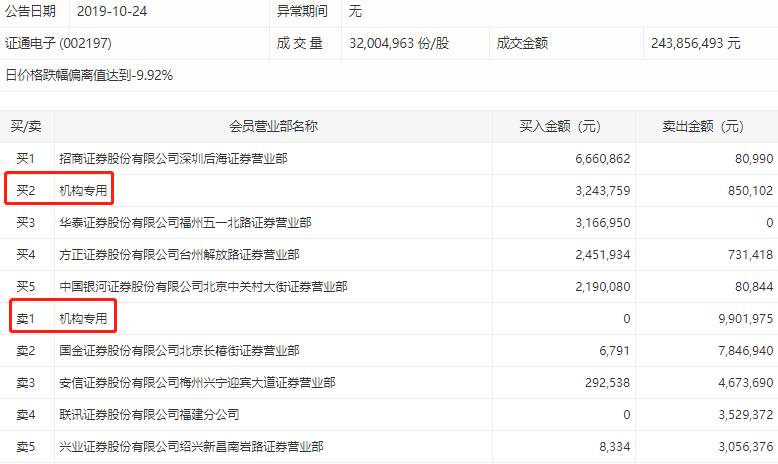Open 国金证券北京长椿街证券营业部 entry
This screenshot has height=464, width=778.
tap(179, 351)
